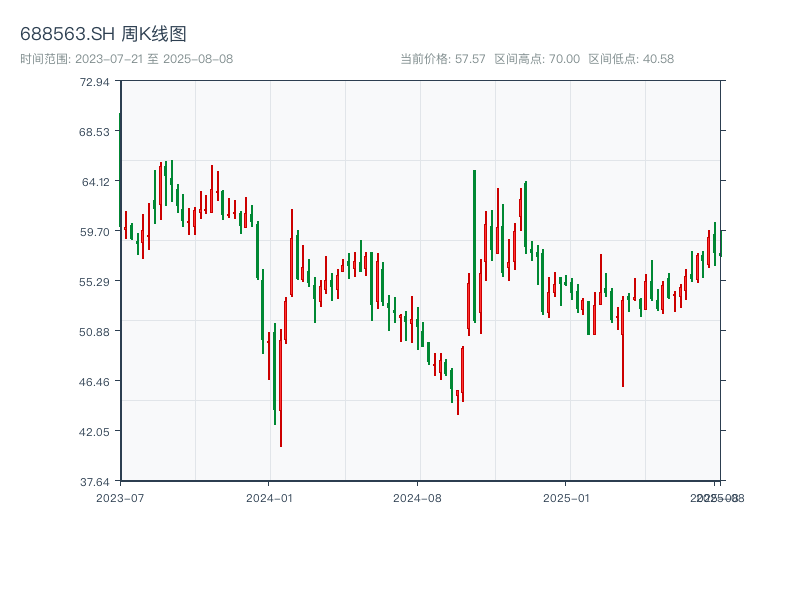The width and height of the screenshot is (800, 600).
Task: Click the 区间高点 70.00 label
Action: click(x=537, y=59)
